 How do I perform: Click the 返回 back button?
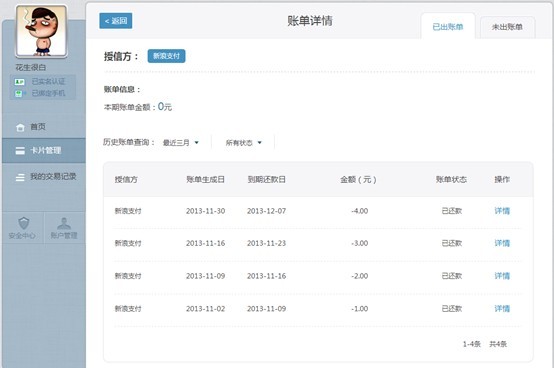click(x=116, y=21)
